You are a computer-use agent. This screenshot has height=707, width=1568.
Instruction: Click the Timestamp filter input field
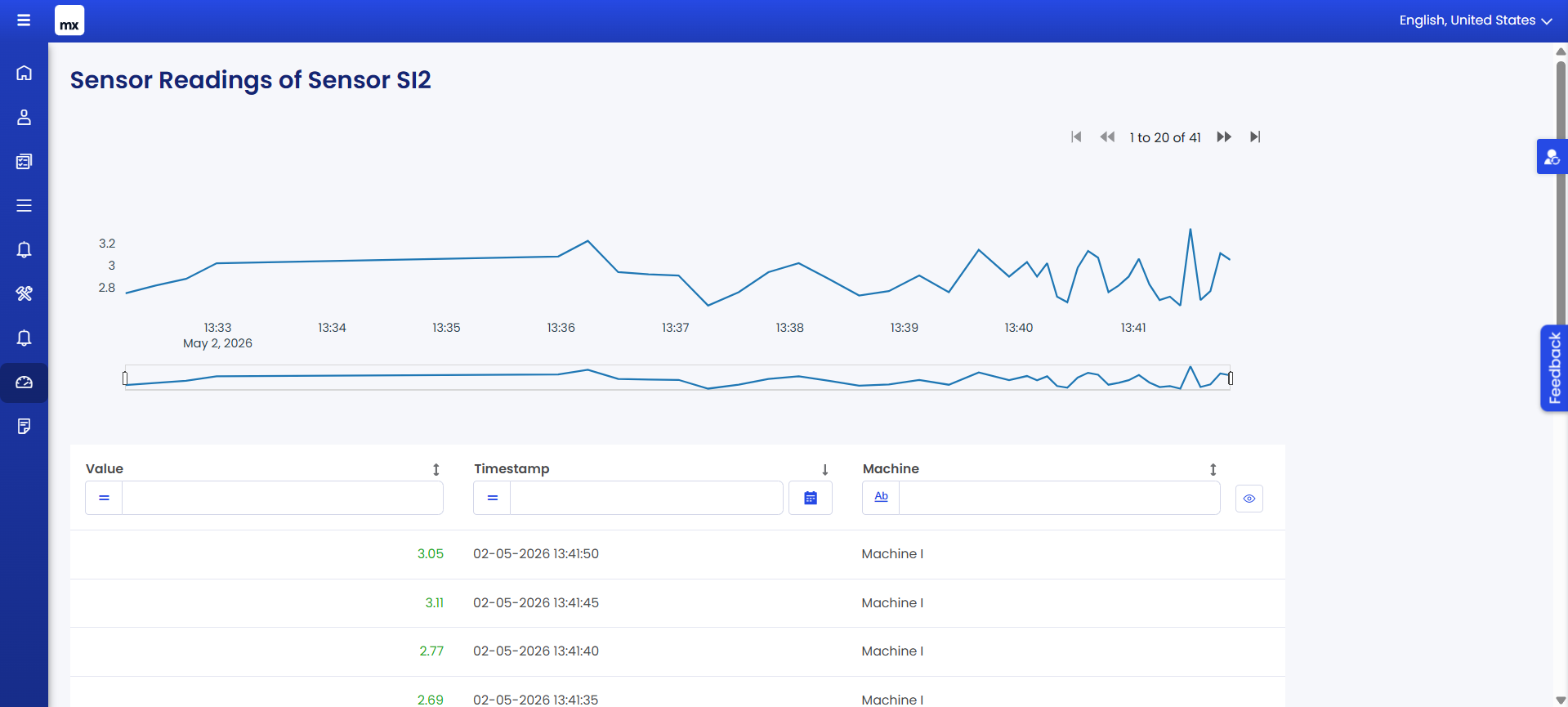point(646,498)
